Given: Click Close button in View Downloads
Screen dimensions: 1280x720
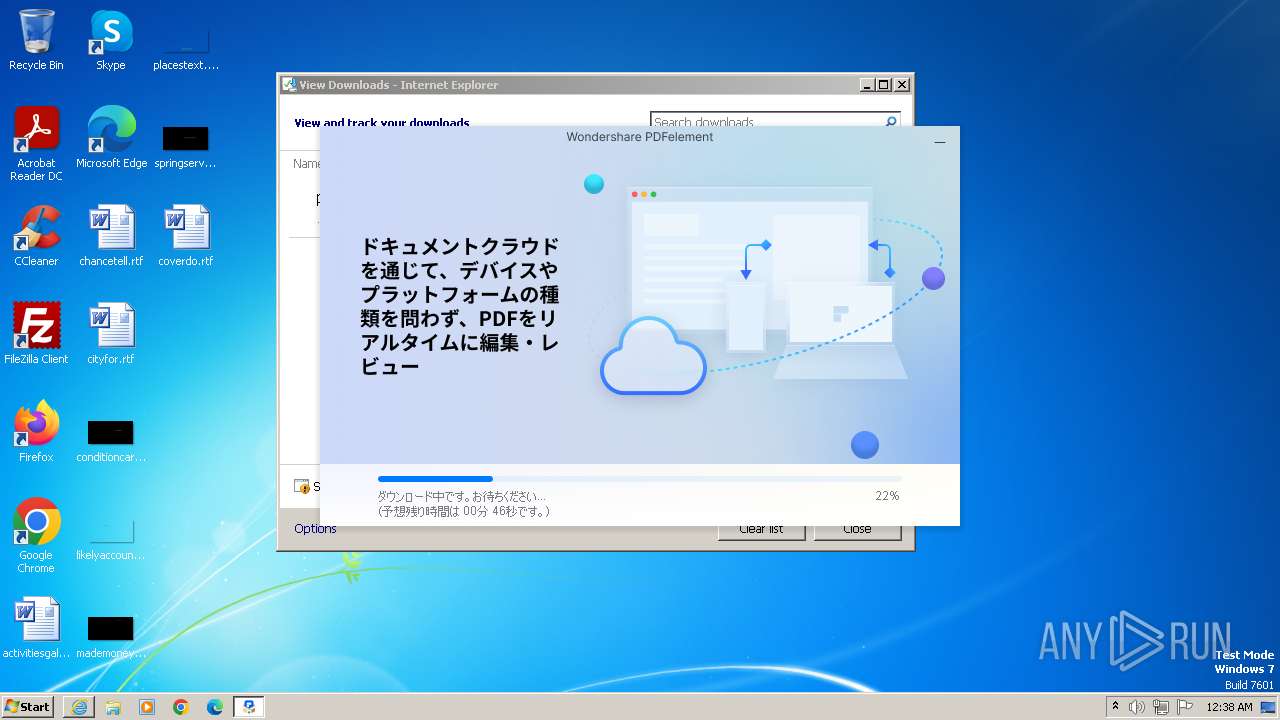Looking at the screenshot, I should pyautogui.click(x=857, y=530).
